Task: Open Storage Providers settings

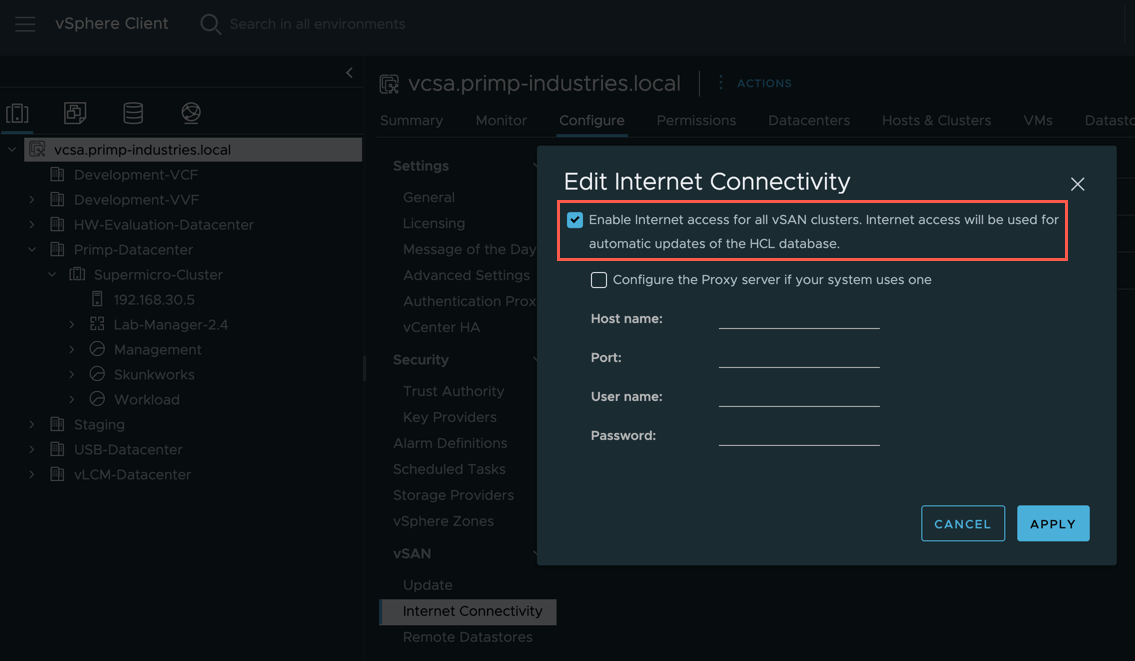Action: coord(453,495)
